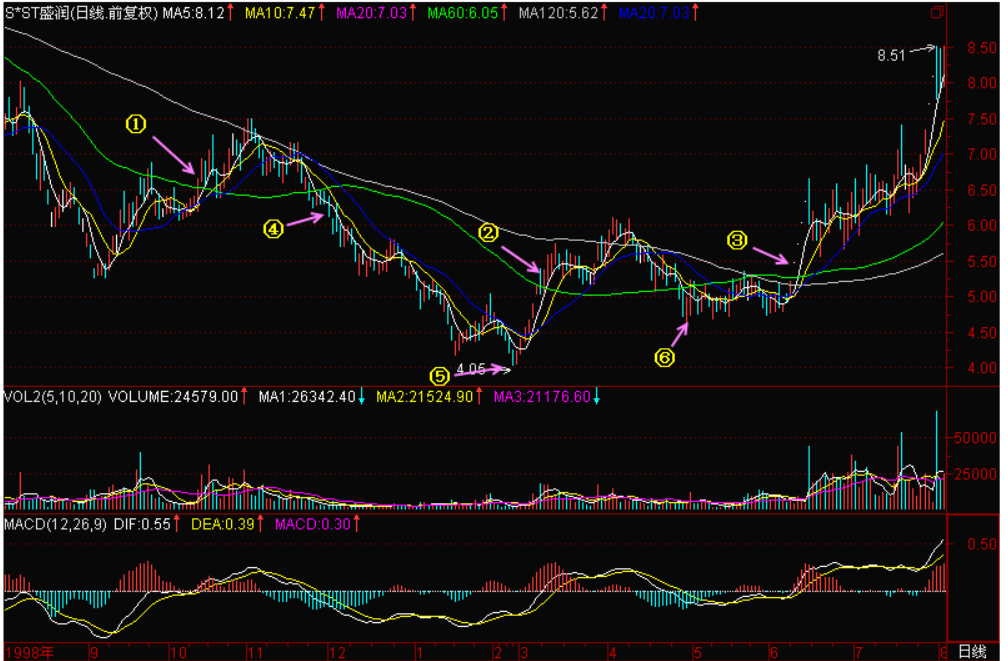Screen dimensions: 1008x661
Task: Click the circled number 1 annotation marker
Action: (136, 123)
